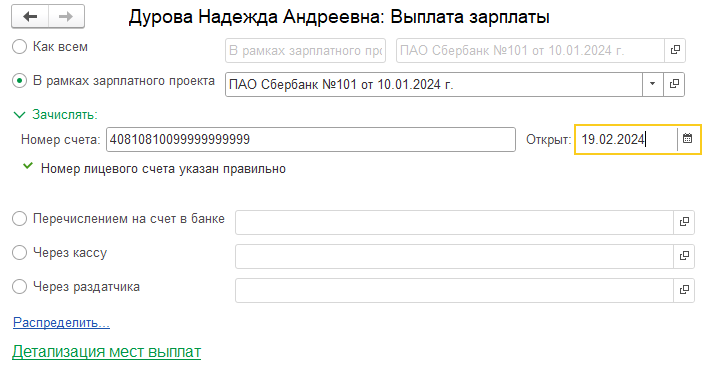Go back with the left arrow button

[30, 17]
